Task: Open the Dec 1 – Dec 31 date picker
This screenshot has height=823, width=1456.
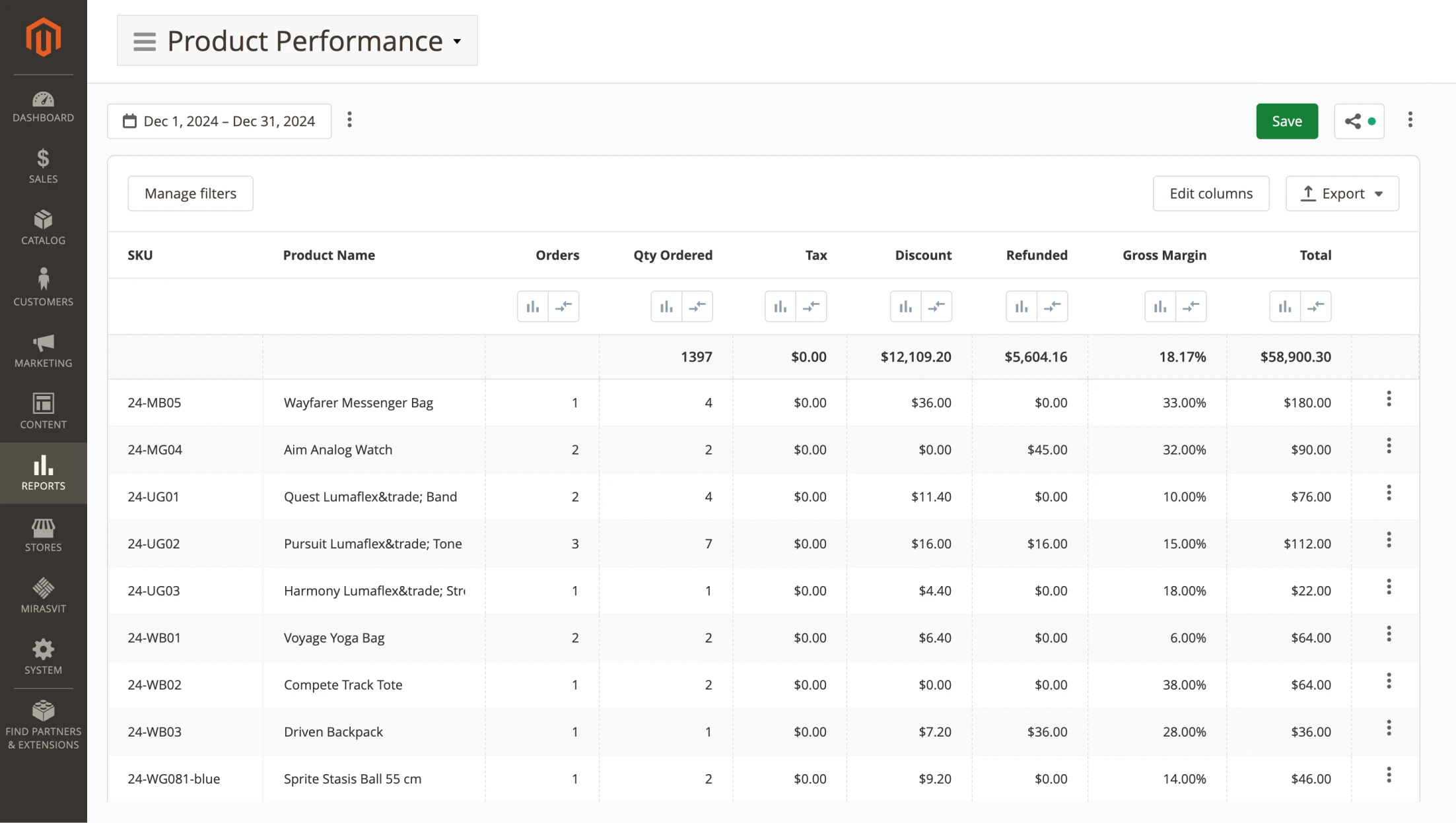Action: (219, 121)
